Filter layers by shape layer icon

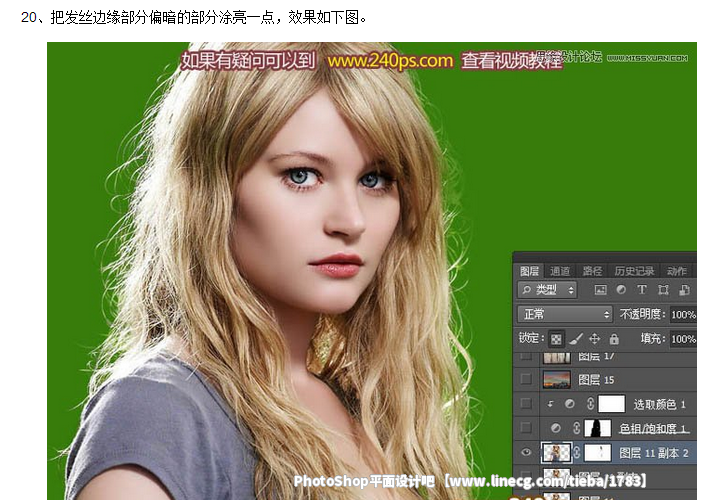663,290
